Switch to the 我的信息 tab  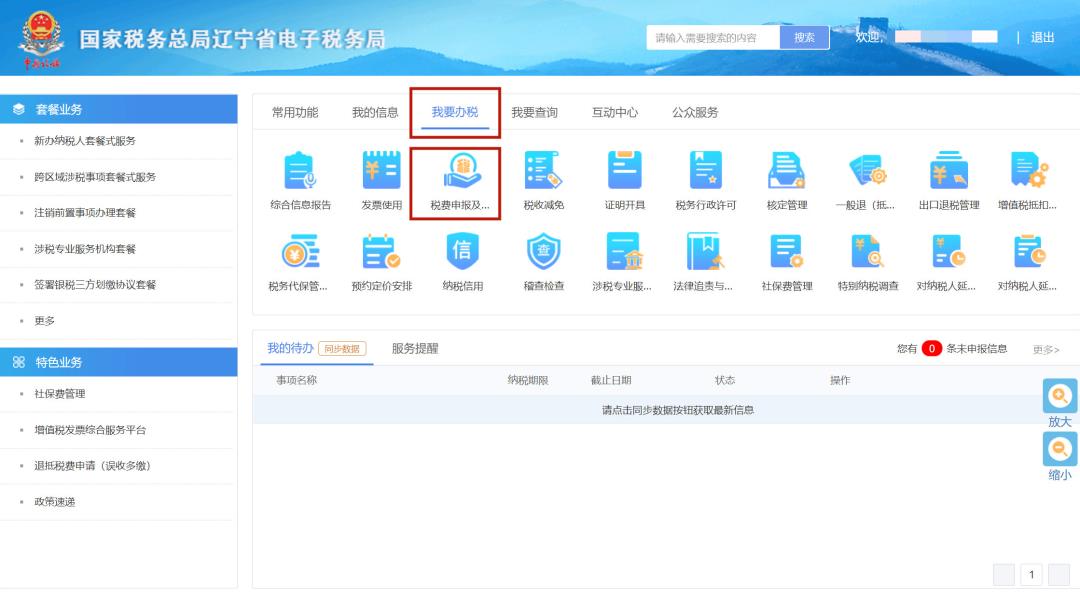(x=375, y=112)
